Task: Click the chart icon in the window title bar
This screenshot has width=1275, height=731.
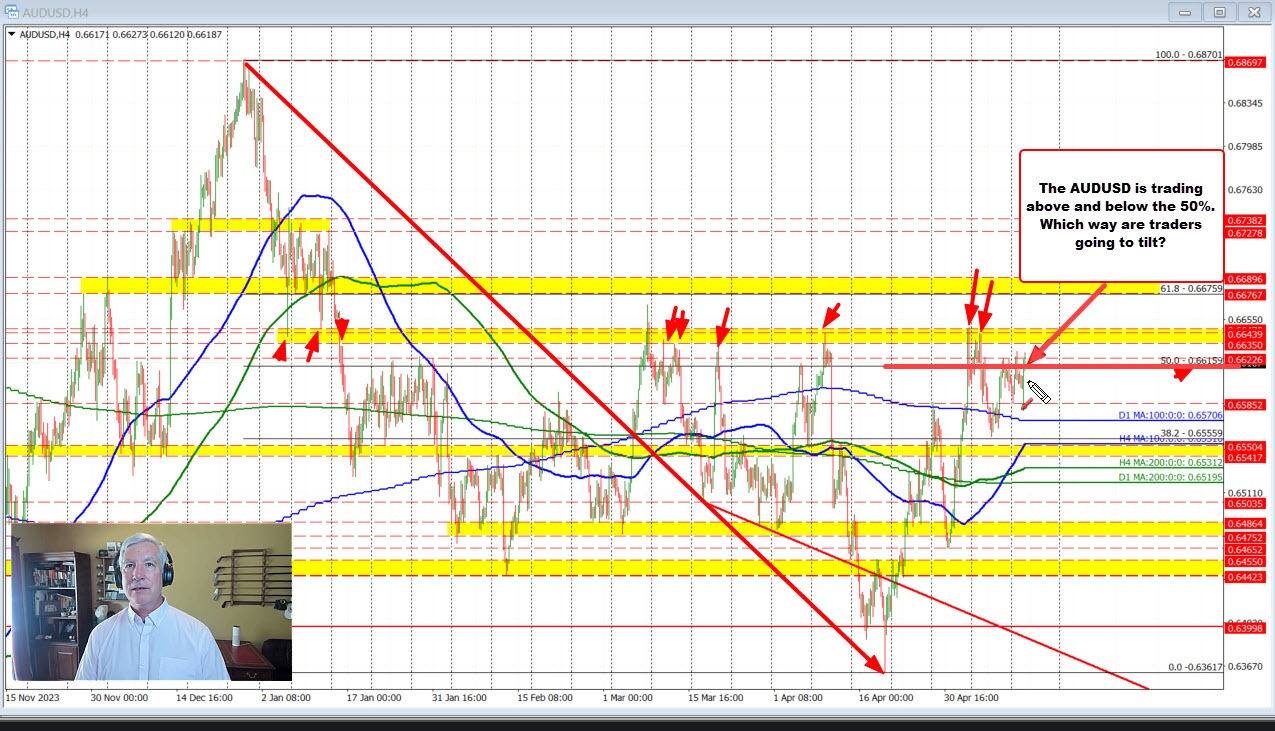Action: (12, 12)
